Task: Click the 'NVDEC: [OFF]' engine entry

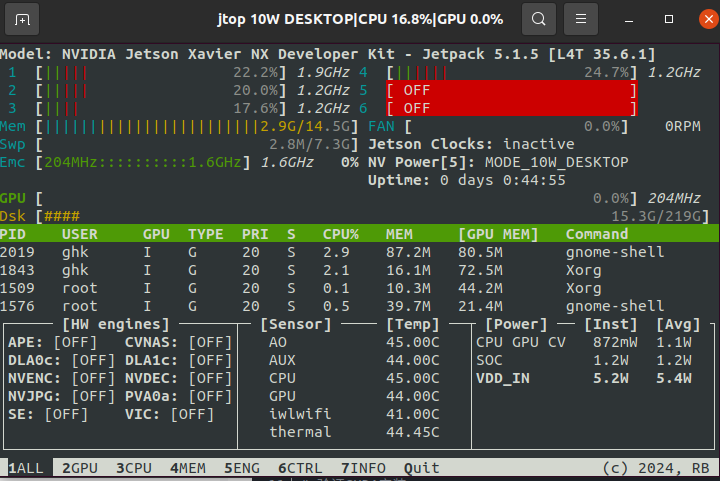Action: [179, 378]
